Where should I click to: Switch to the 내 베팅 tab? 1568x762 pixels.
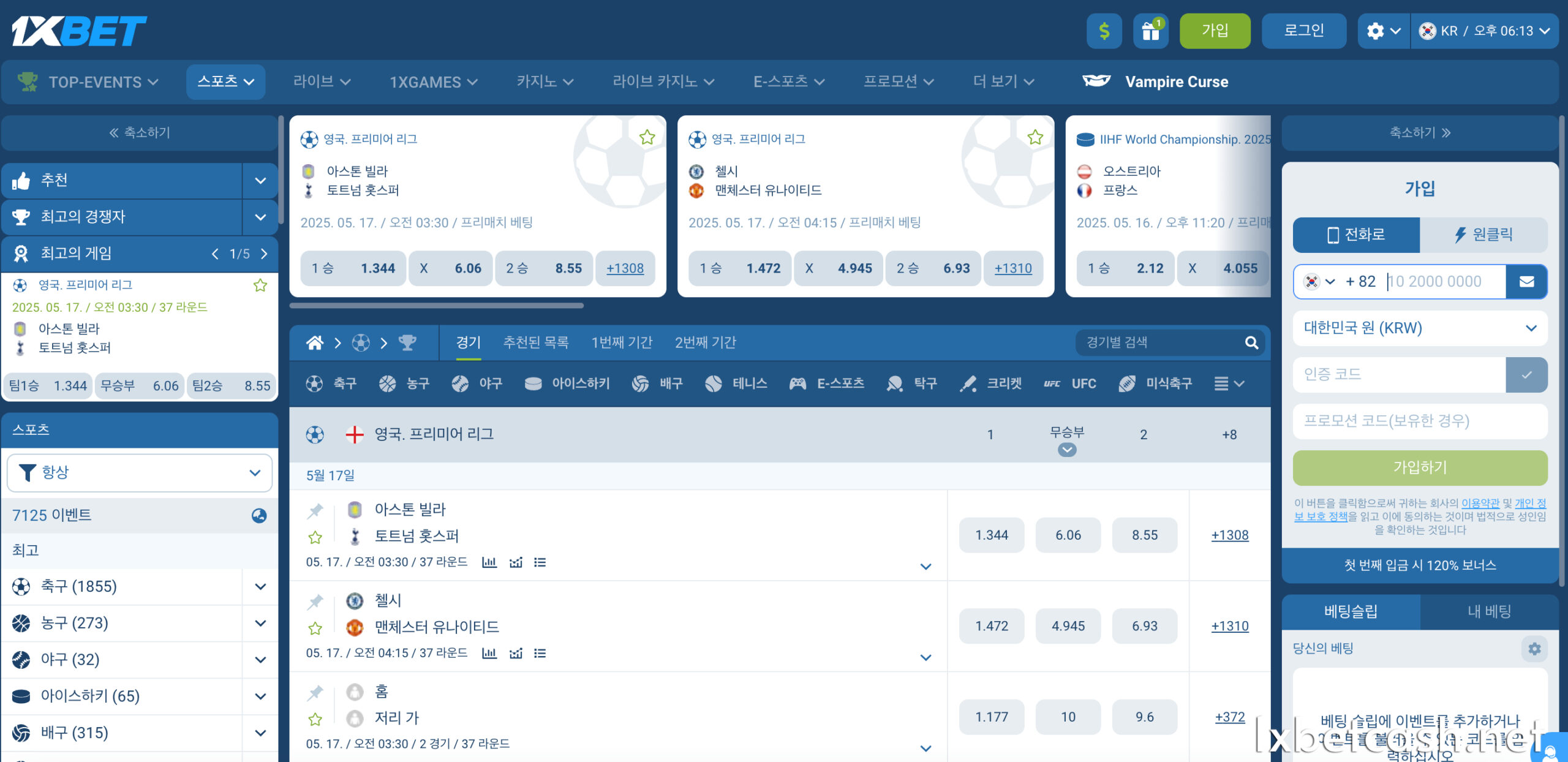tap(1489, 611)
